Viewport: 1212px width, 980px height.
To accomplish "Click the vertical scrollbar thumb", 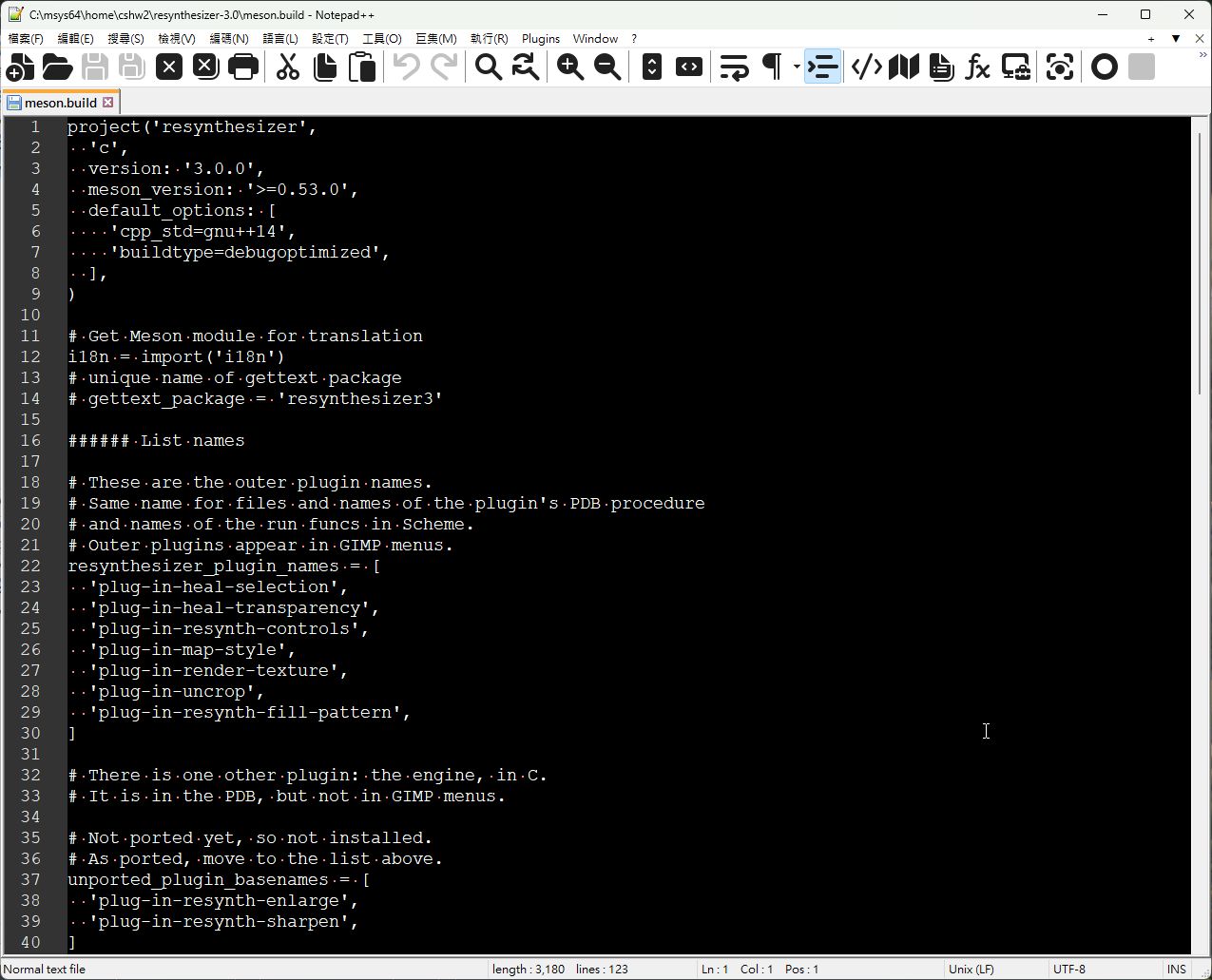I will (1202, 263).
